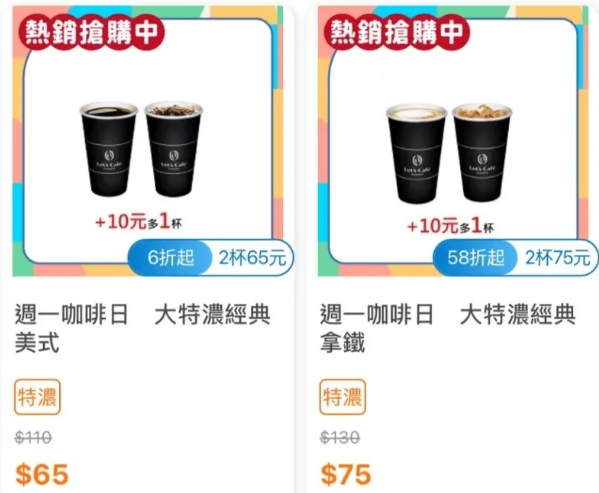The image size is (599, 493).
Task: Tap the hot Americano cup picture
Action: click(109, 149)
